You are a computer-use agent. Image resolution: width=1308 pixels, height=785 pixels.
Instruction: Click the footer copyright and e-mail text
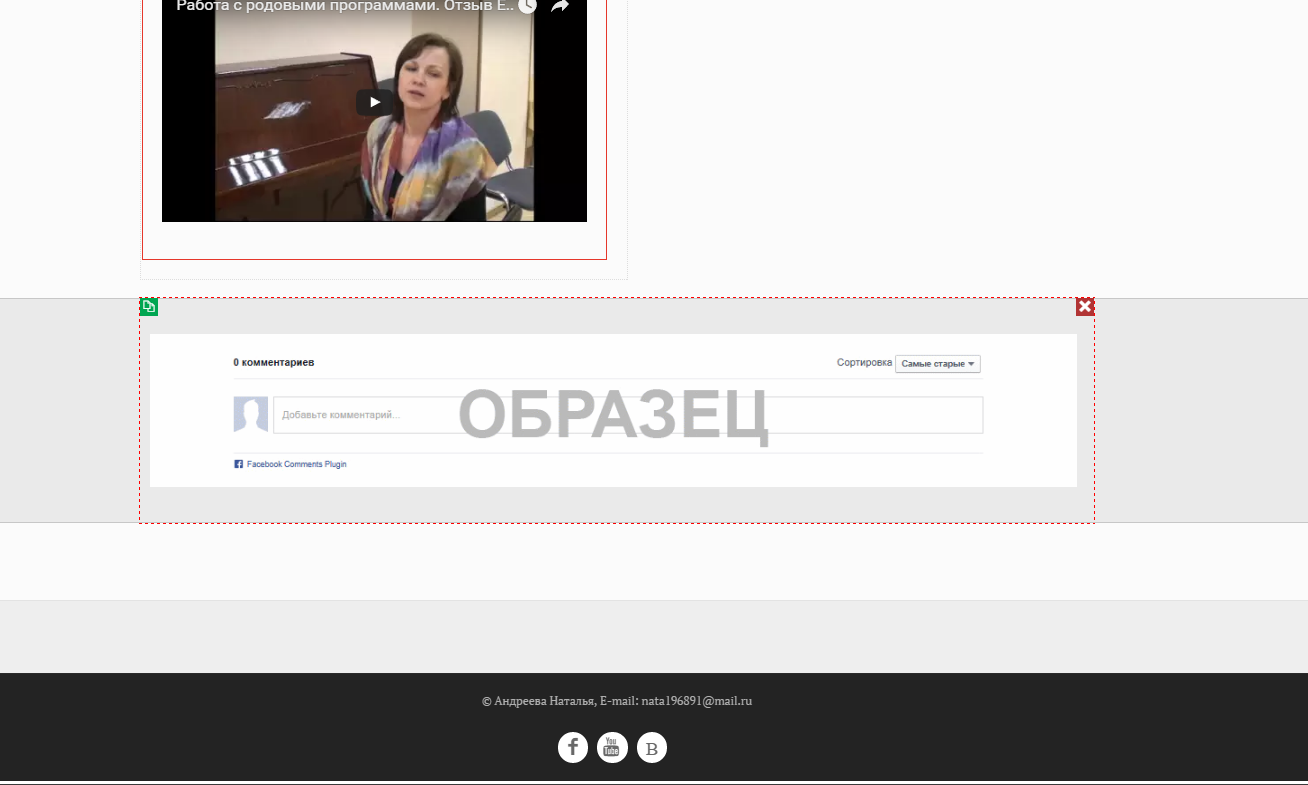[616, 701]
